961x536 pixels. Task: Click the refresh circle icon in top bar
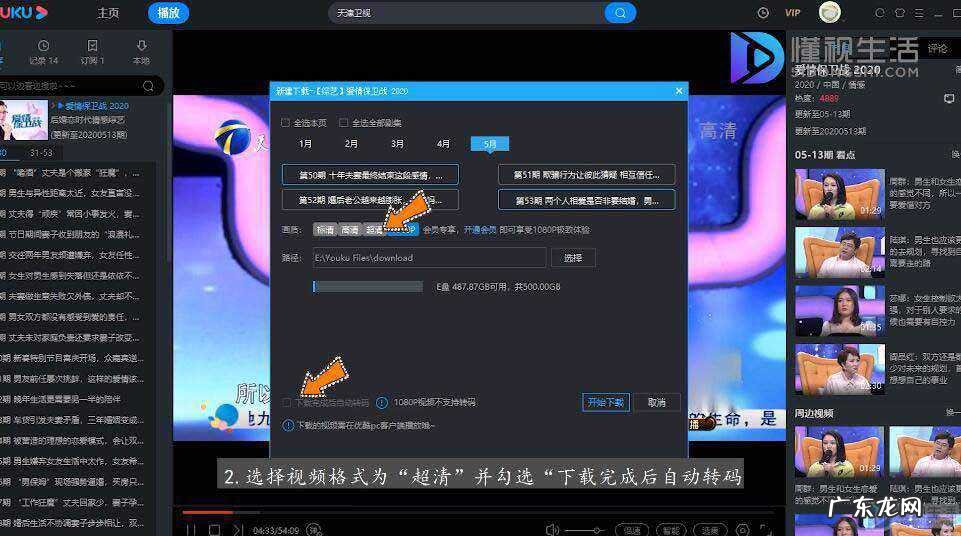[x=880, y=12]
